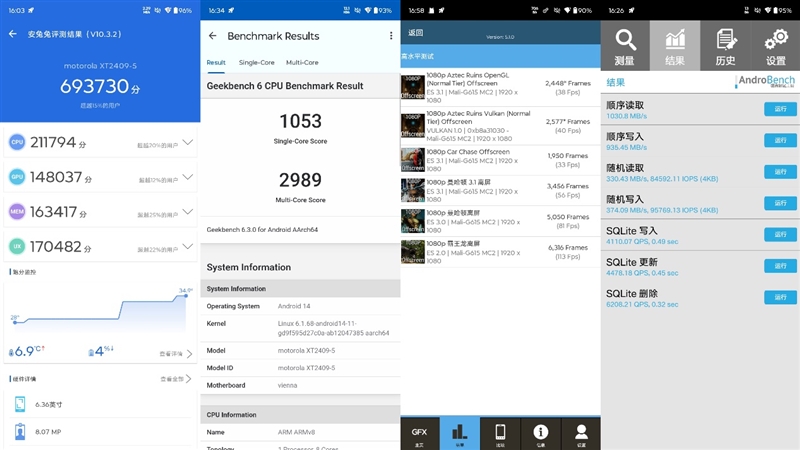Tap the 2,448 Frames Aztec OpenGL result
Image resolution: width=800 pixels, height=450 pixels.
567,83
